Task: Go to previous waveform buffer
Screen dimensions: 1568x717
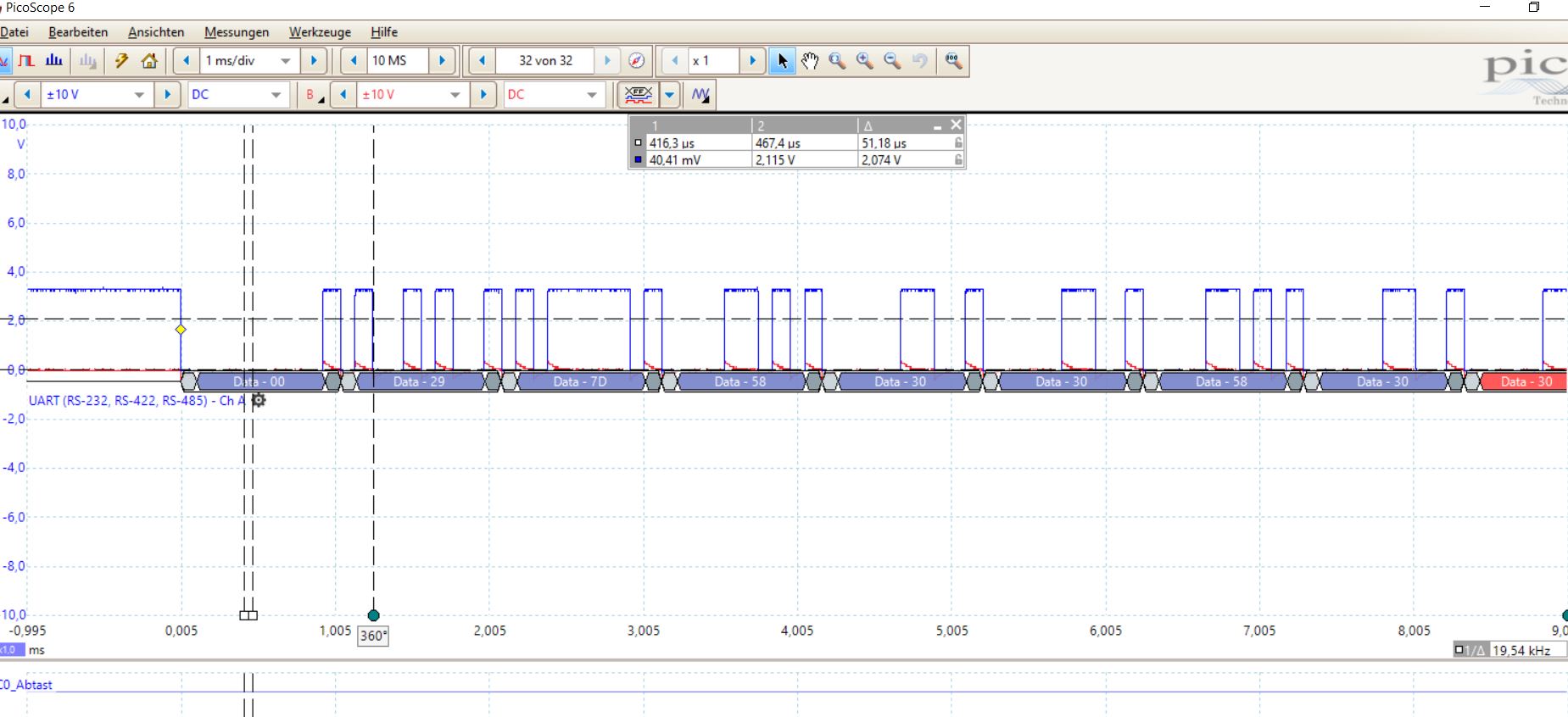Action: [x=482, y=61]
